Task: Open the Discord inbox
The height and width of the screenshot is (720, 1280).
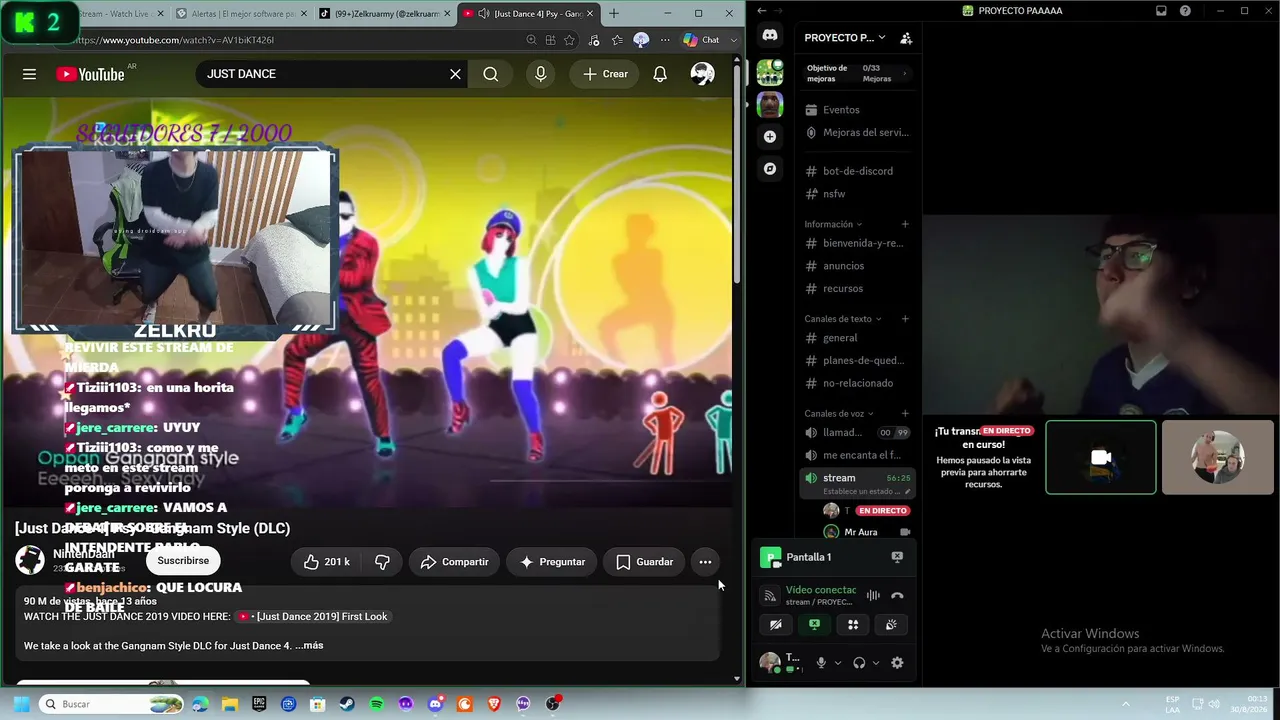Action: [x=1161, y=11]
